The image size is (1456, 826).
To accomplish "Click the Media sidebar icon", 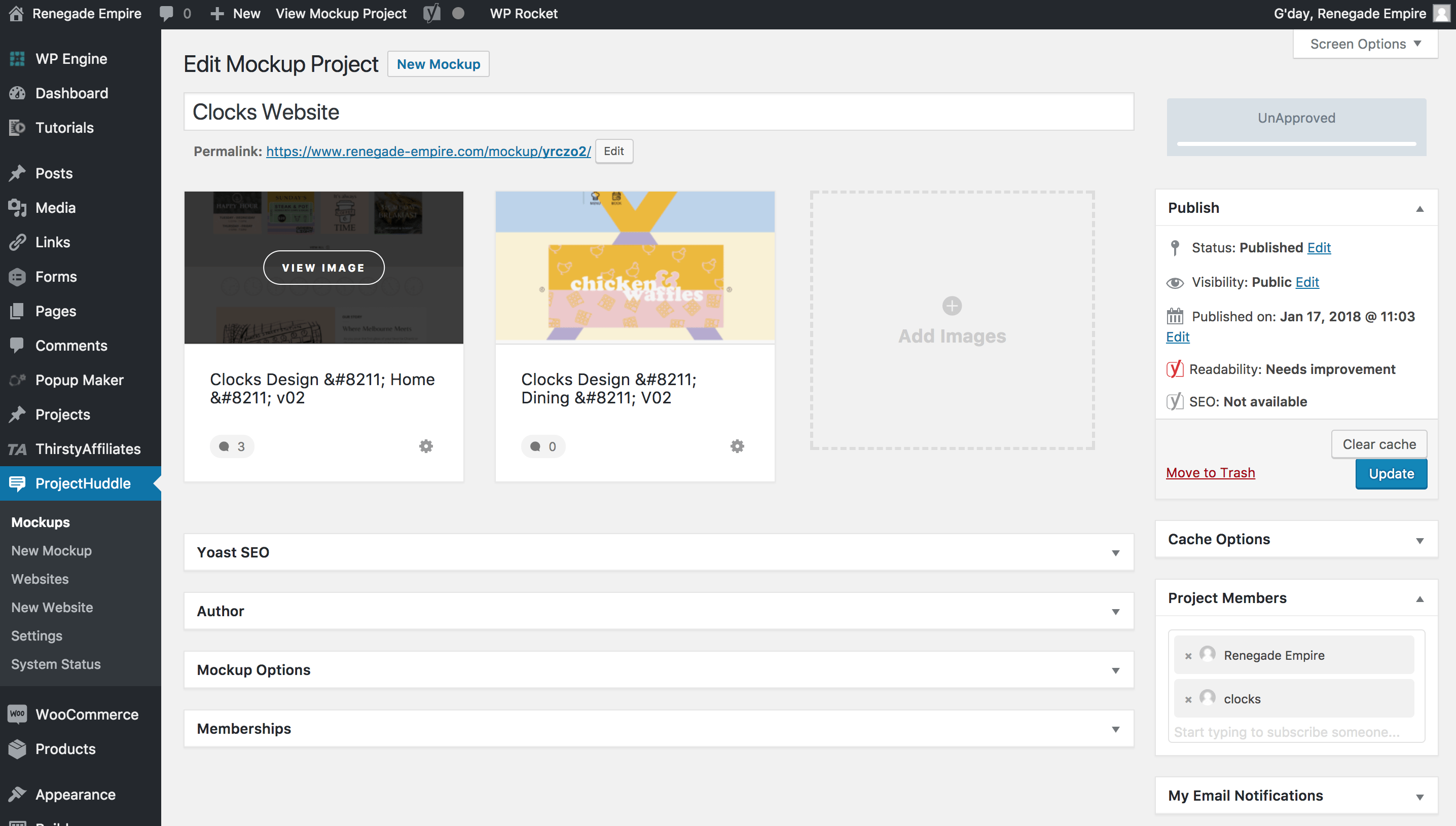I will 17,208.
